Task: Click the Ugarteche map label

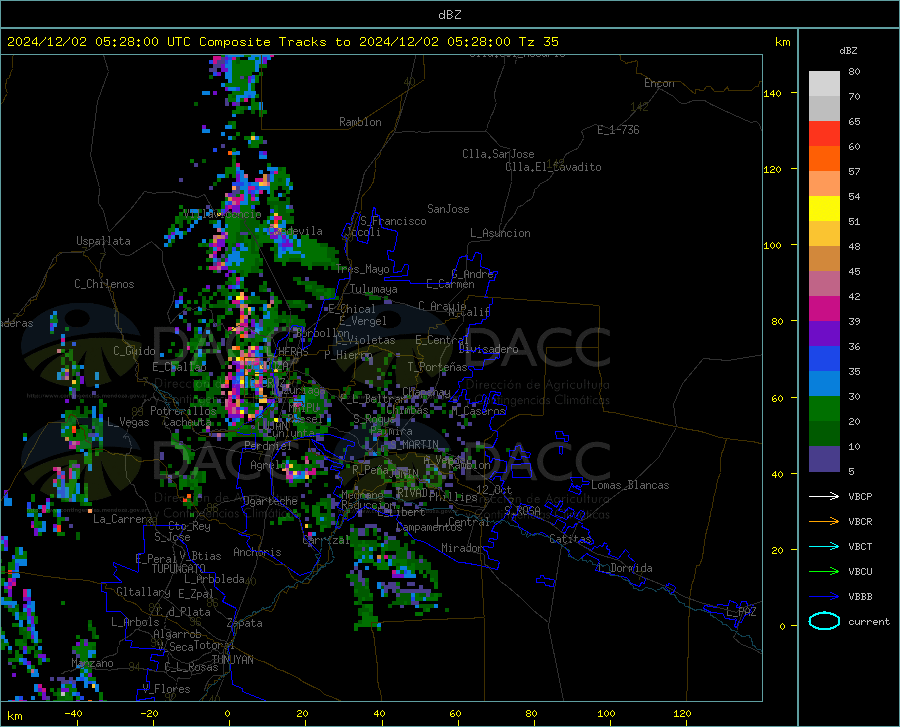Action: coord(270,501)
